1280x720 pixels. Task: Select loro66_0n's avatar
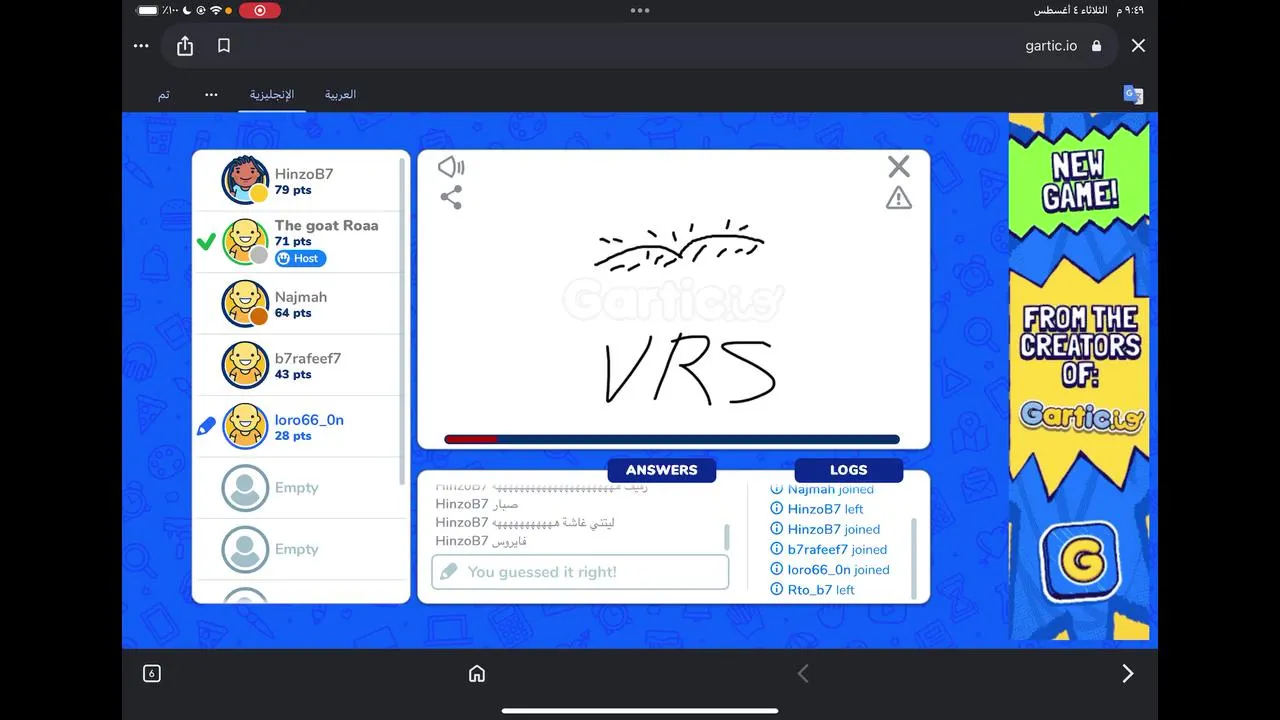(245, 427)
